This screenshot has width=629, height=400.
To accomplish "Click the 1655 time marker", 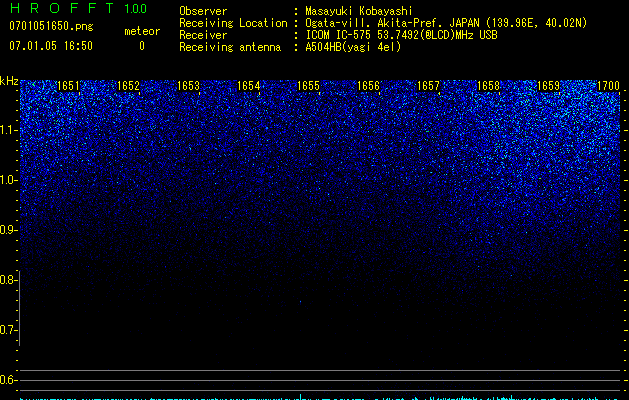I will click(x=308, y=86).
